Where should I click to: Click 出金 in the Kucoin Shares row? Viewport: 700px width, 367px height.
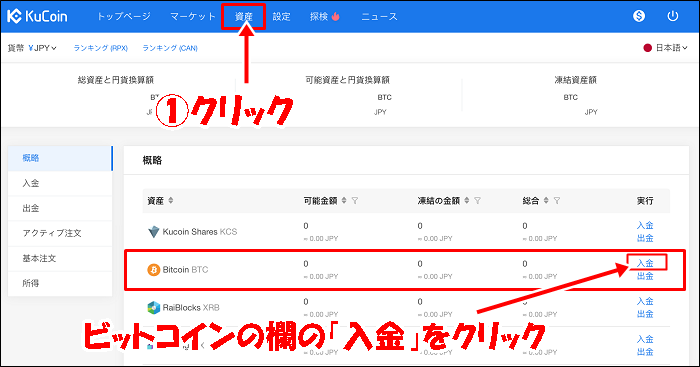(645, 238)
